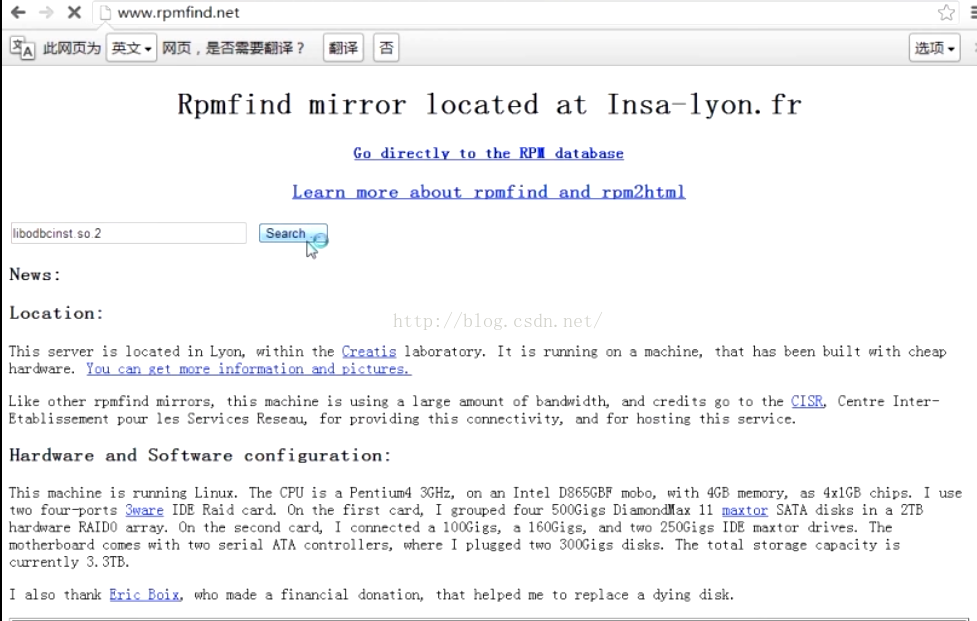Follow the CISR link

807,401
